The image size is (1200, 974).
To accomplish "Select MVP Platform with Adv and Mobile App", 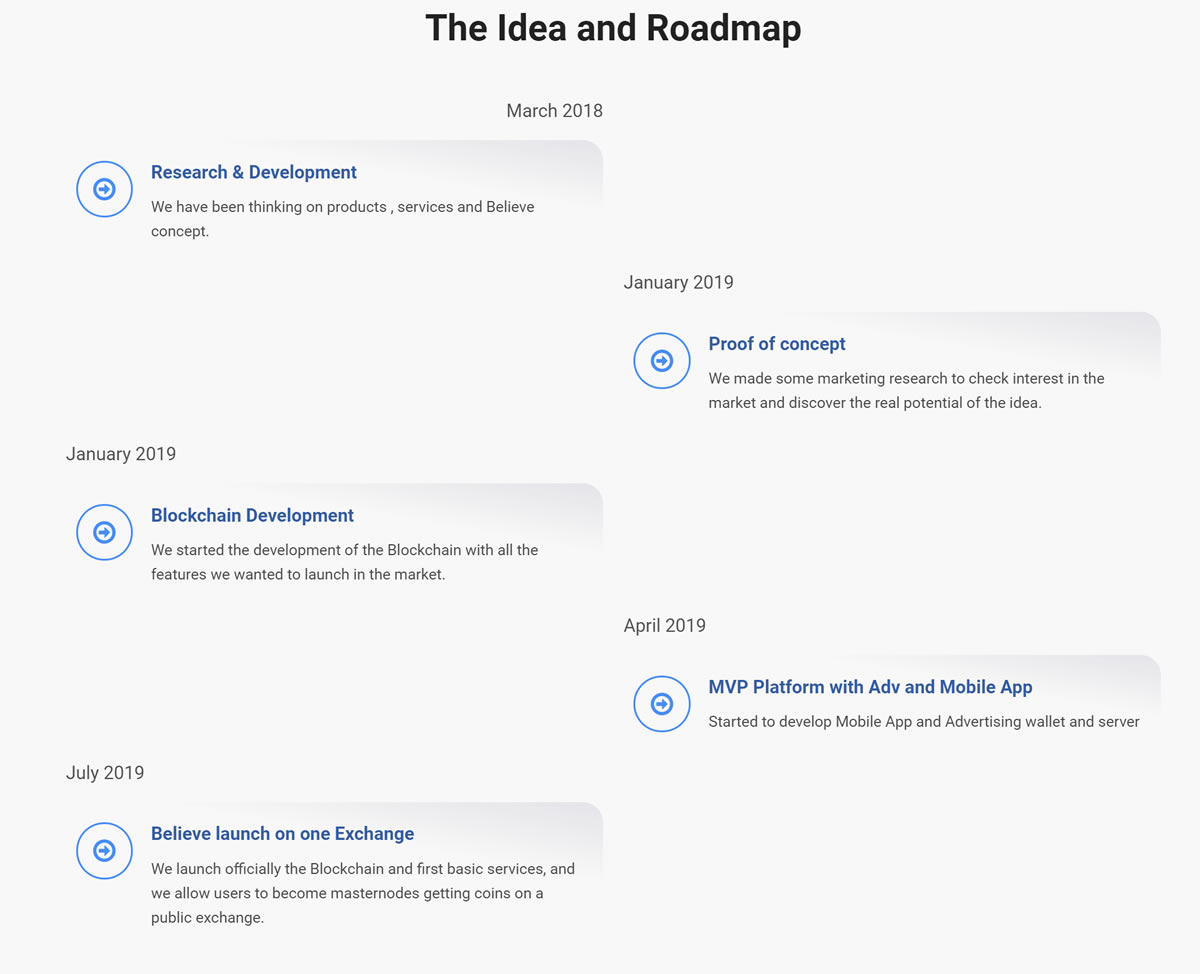I will click(870, 687).
